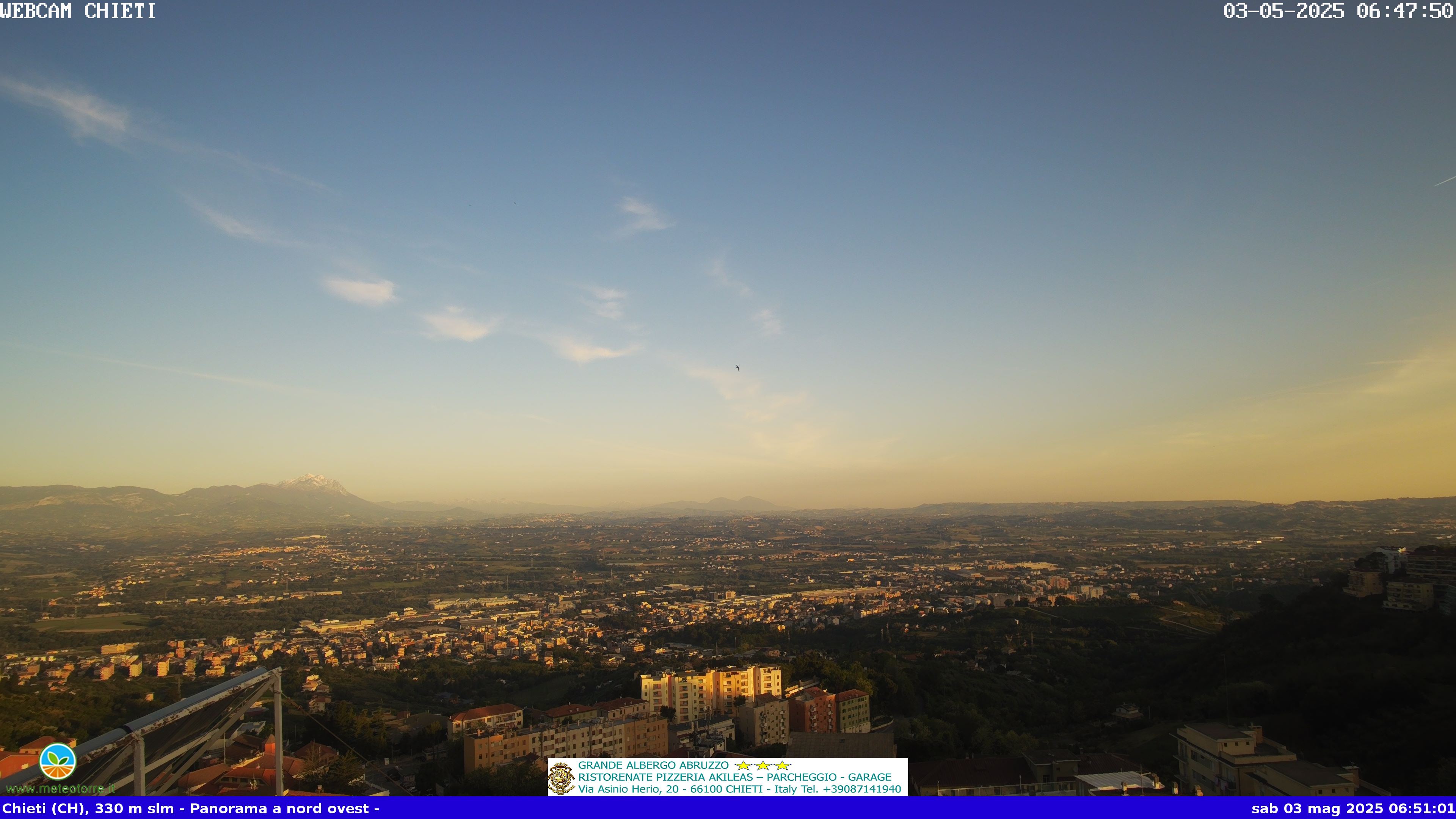The image size is (1456, 819).
Task: Click 'RISTORENATE PIZZERIA AKILEAS – PARCHEGGIO - GARAGE' line
Action: 735,777
